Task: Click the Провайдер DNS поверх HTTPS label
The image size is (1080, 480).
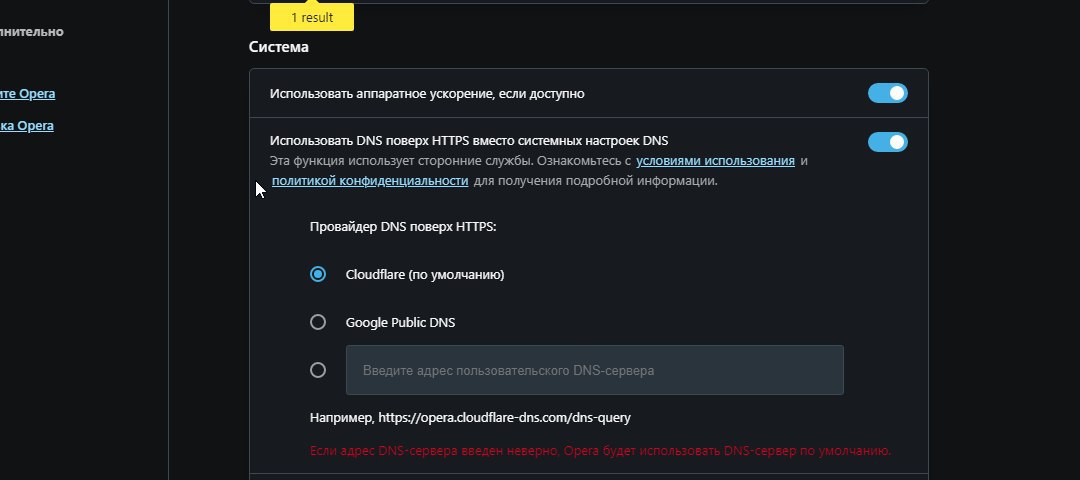Action: 403,227
